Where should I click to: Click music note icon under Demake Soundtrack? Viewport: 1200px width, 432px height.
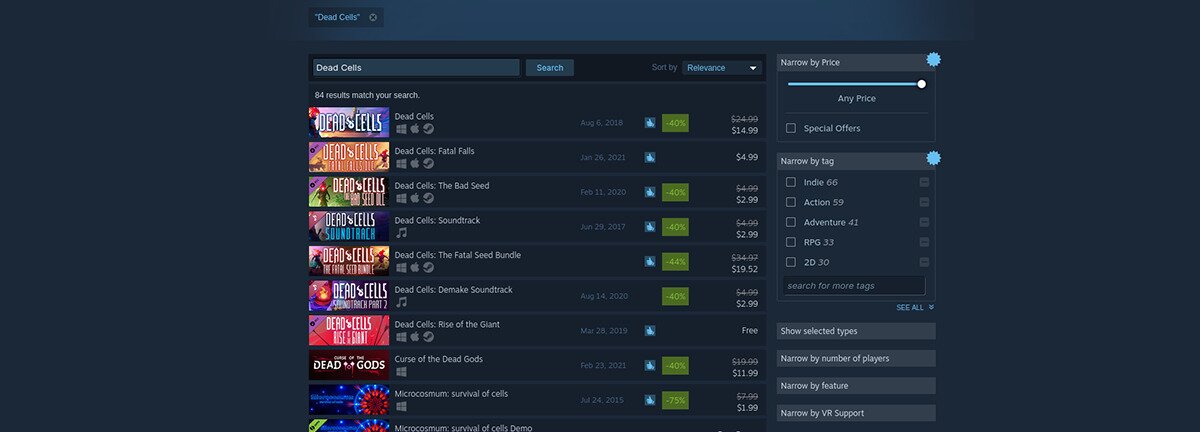[x=401, y=302]
